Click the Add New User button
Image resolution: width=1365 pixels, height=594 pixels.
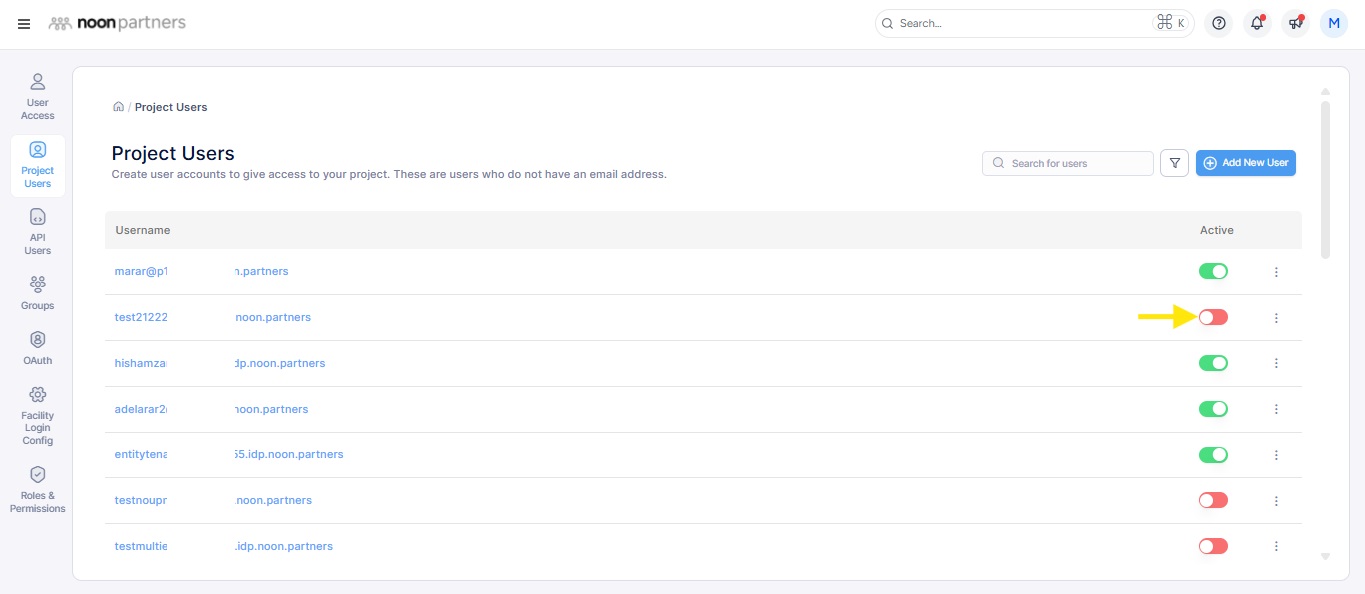pyautogui.click(x=1245, y=163)
